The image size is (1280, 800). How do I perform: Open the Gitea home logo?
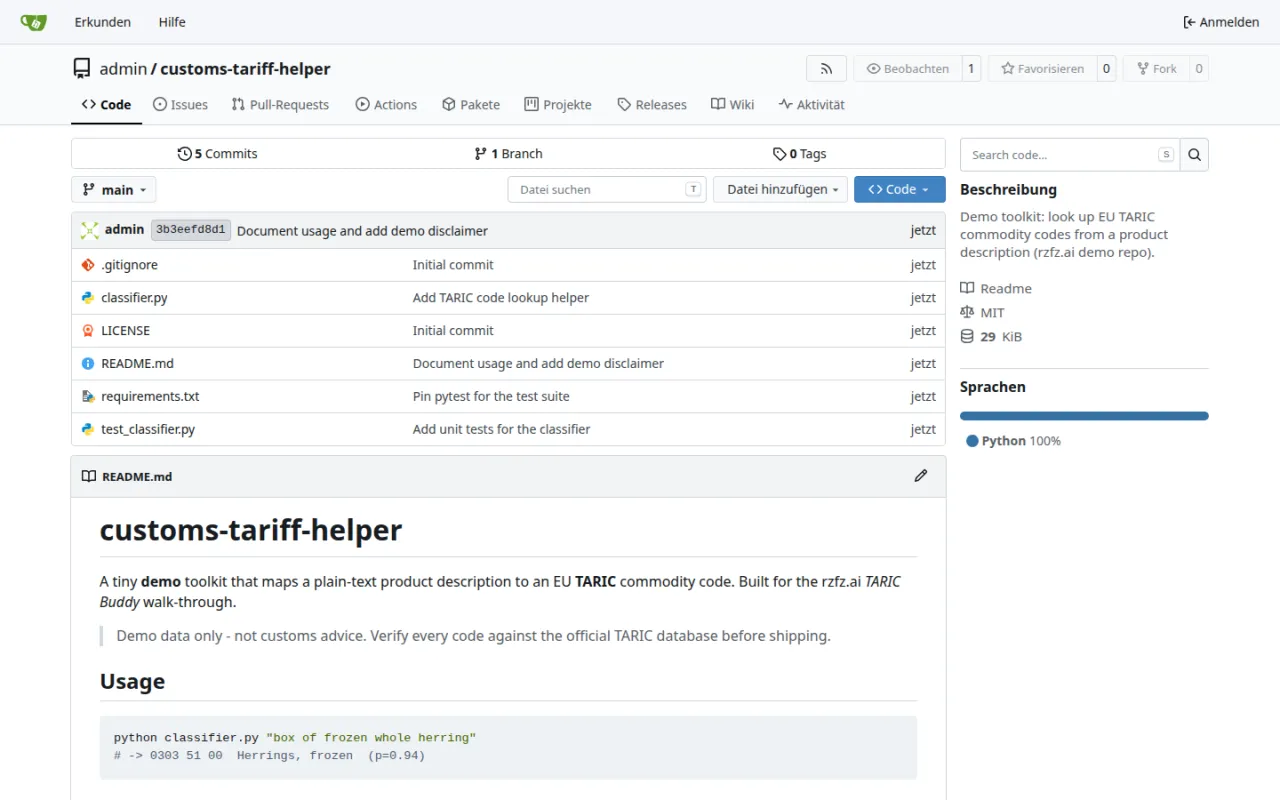(x=33, y=22)
